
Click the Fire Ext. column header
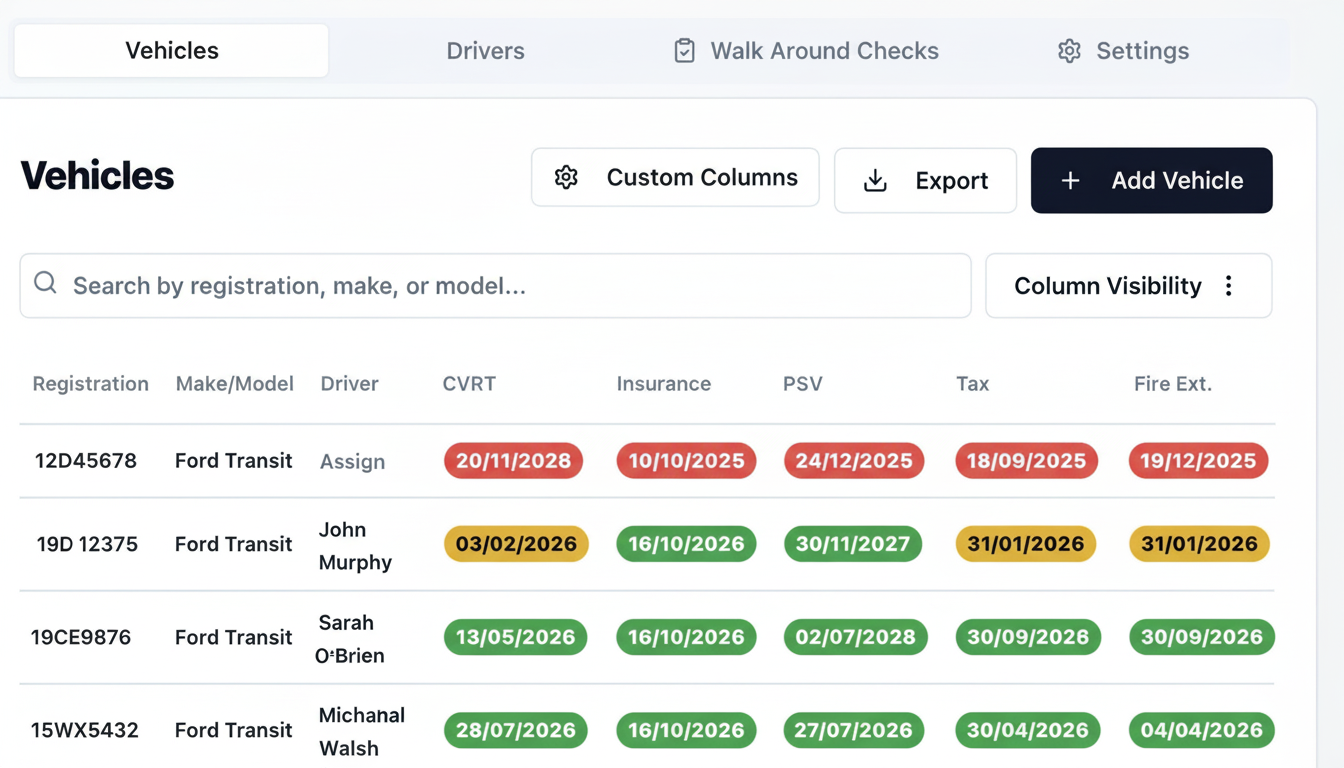(x=1172, y=384)
